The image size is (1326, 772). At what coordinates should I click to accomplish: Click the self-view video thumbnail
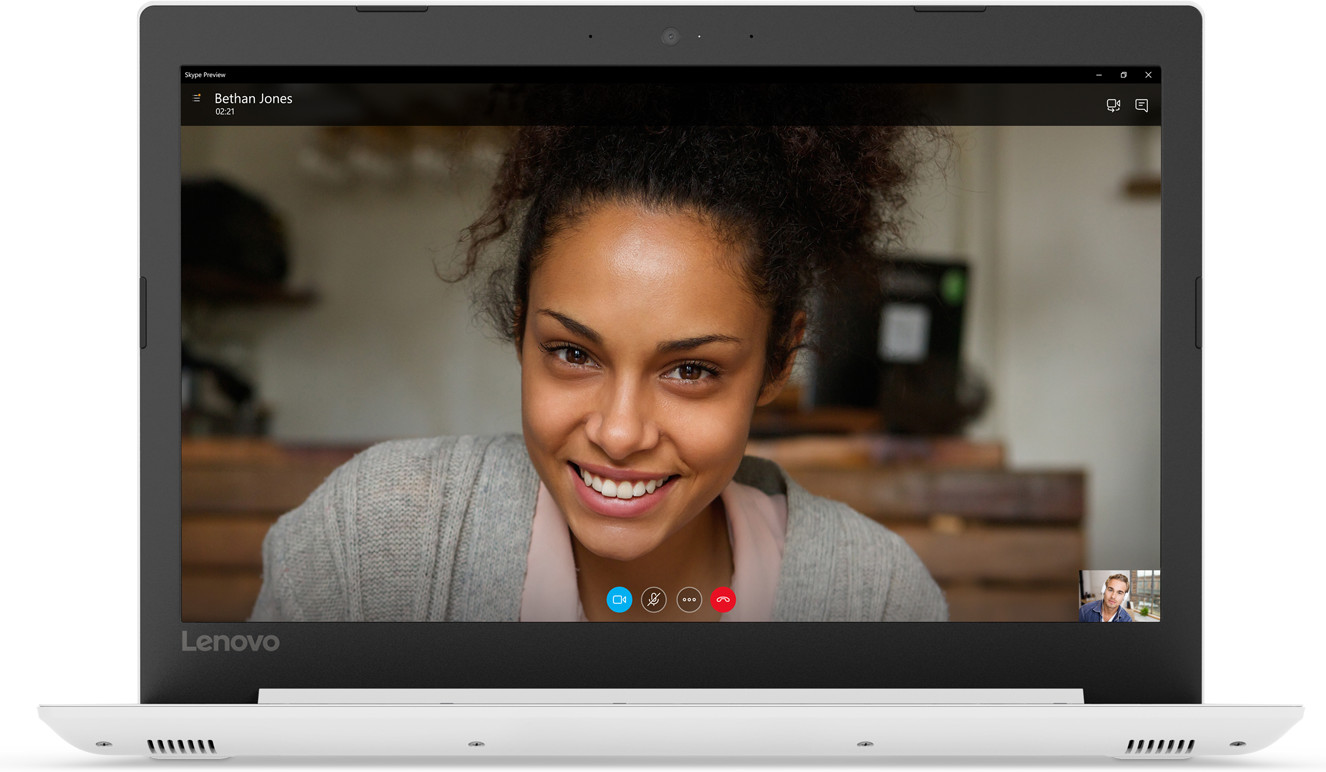pos(1119,596)
